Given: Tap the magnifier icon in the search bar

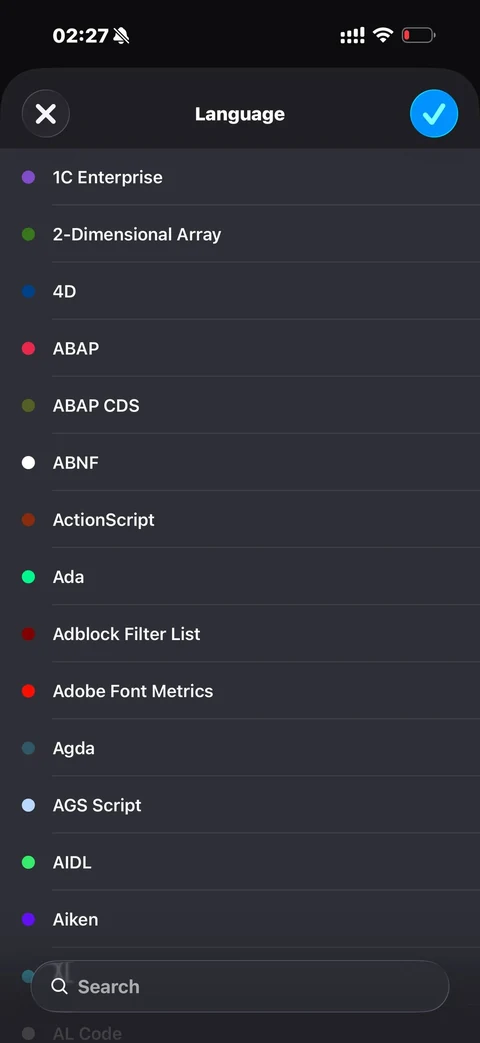Looking at the screenshot, I should pyautogui.click(x=59, y=986).
